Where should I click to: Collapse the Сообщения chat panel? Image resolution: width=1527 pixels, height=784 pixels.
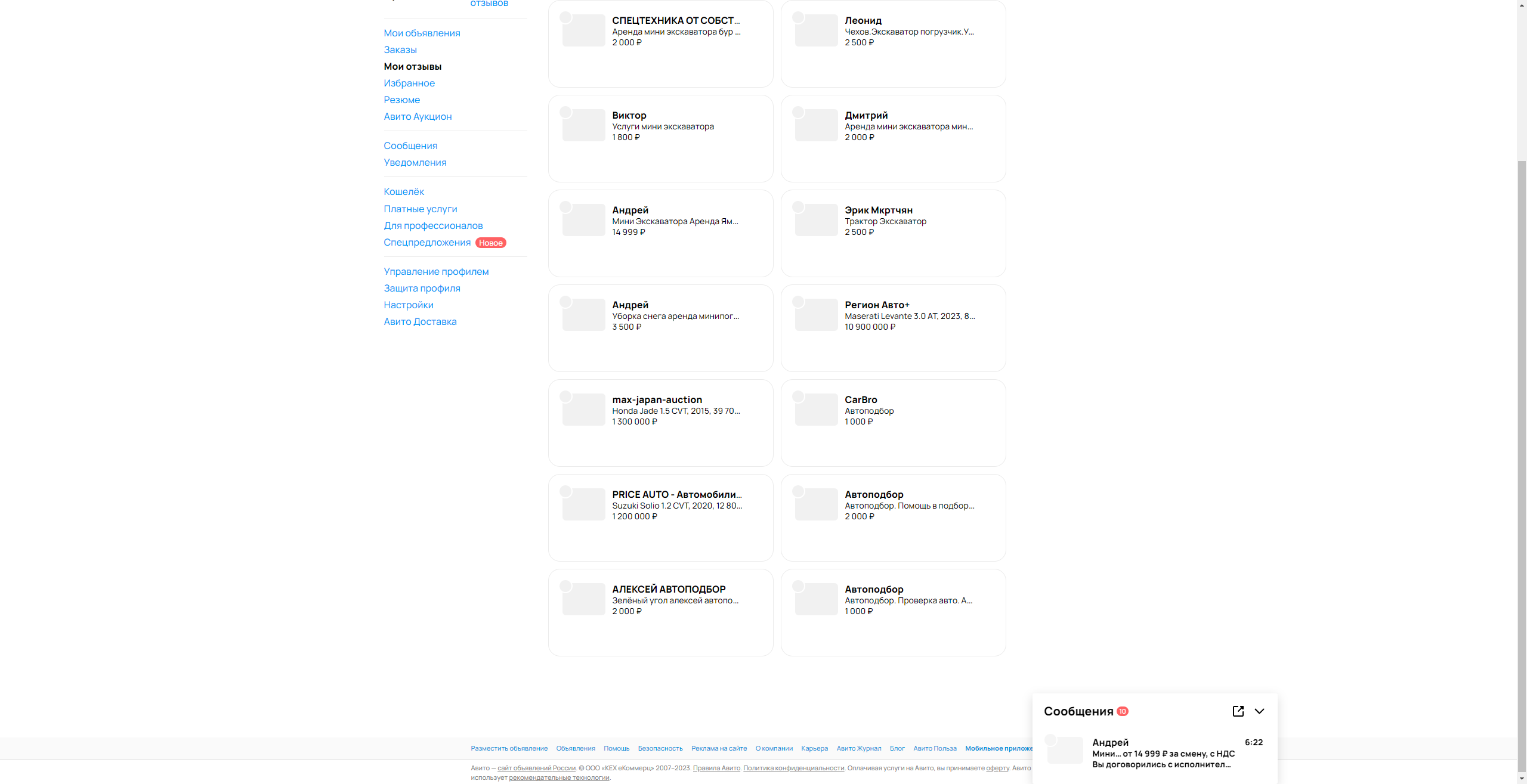point(1259,711)
